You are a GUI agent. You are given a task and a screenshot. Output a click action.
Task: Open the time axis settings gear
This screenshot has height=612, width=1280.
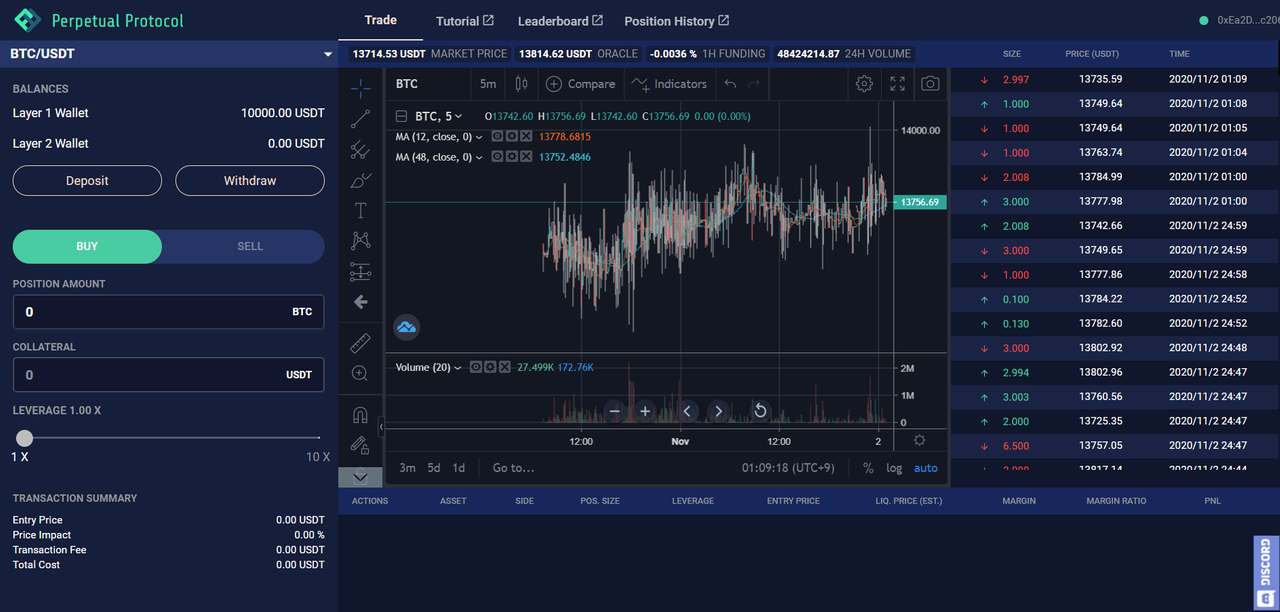tap(919, 441)
